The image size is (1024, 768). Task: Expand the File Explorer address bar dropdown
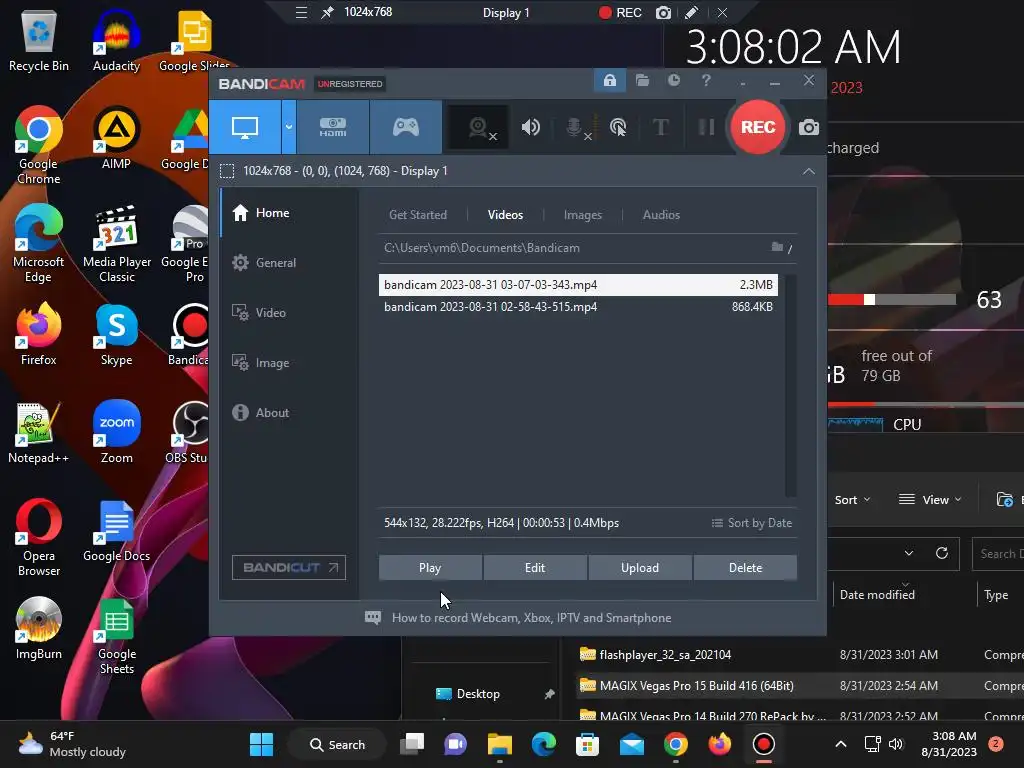pos(908,553)
